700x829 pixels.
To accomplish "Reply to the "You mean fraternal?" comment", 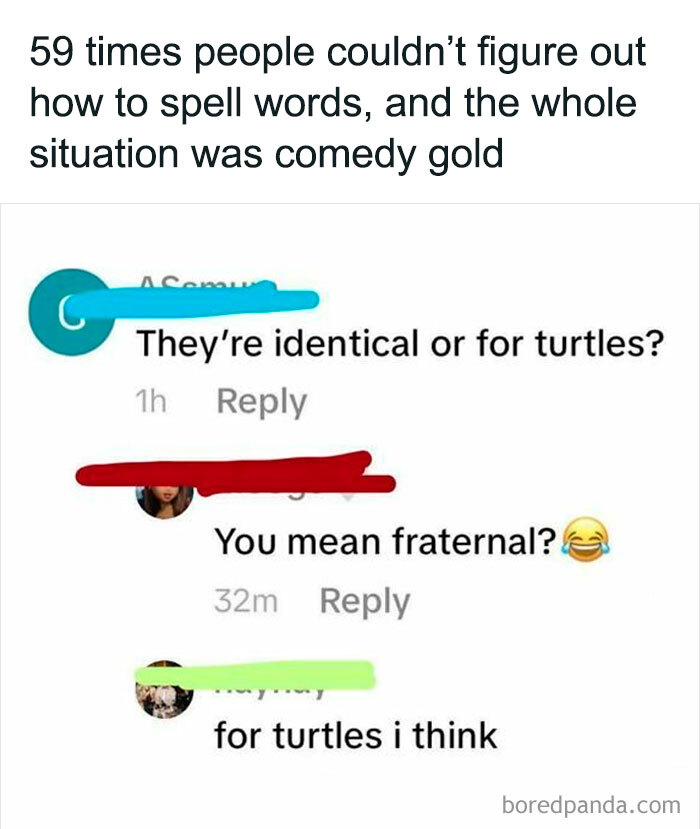I will coord(365,602).
